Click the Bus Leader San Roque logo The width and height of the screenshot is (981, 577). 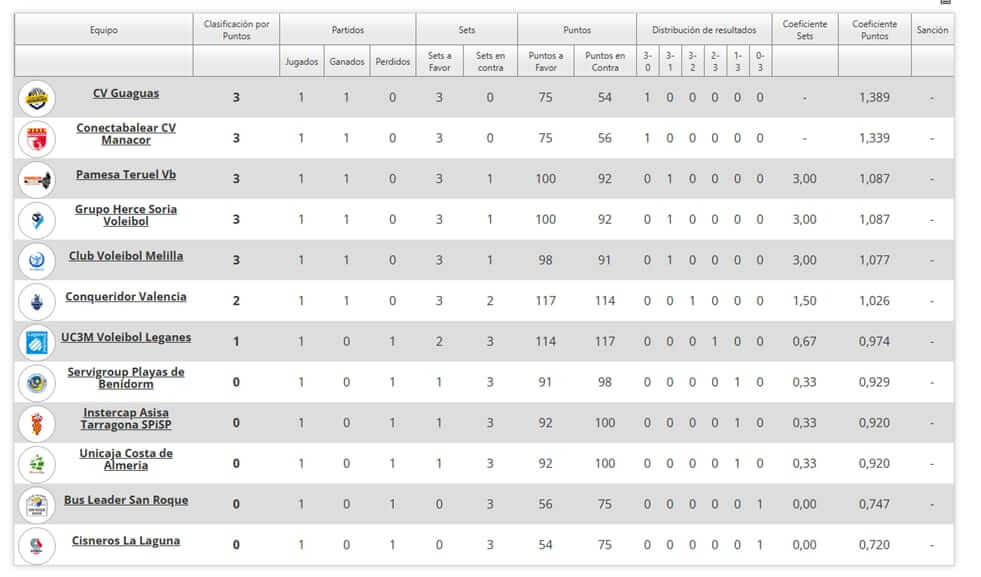[x=37, y=504]
